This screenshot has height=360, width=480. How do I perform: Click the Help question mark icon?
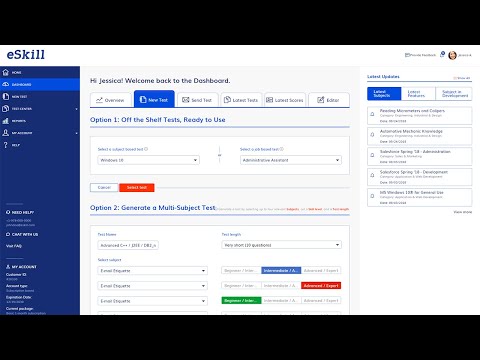(x=5, y=145)
